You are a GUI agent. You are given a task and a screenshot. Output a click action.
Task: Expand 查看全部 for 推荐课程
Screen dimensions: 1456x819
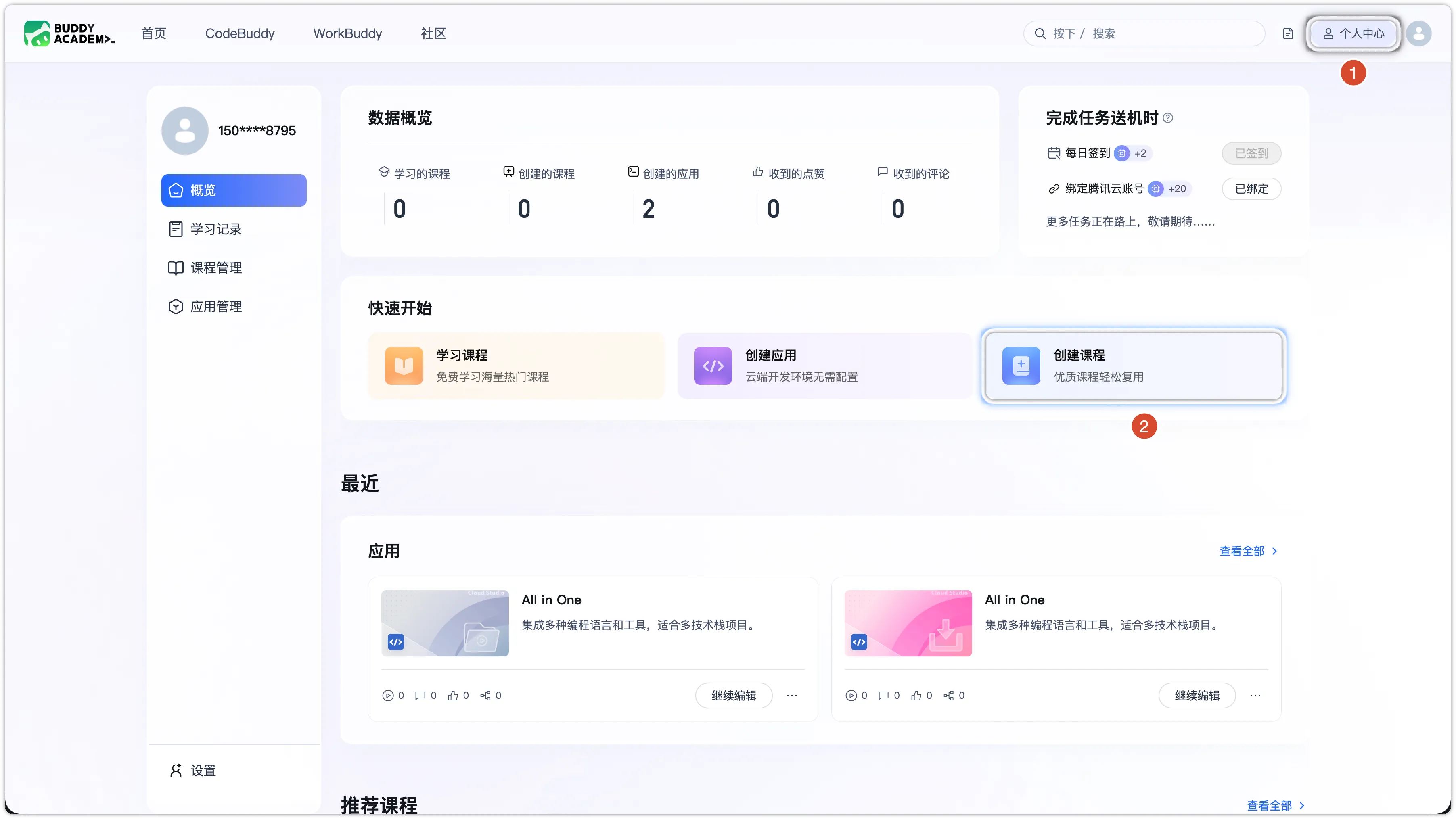(1275, 805)
